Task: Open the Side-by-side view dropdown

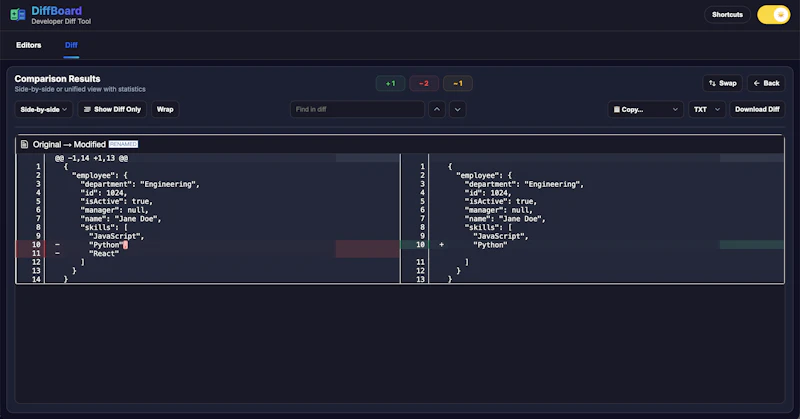Action: 43,109
